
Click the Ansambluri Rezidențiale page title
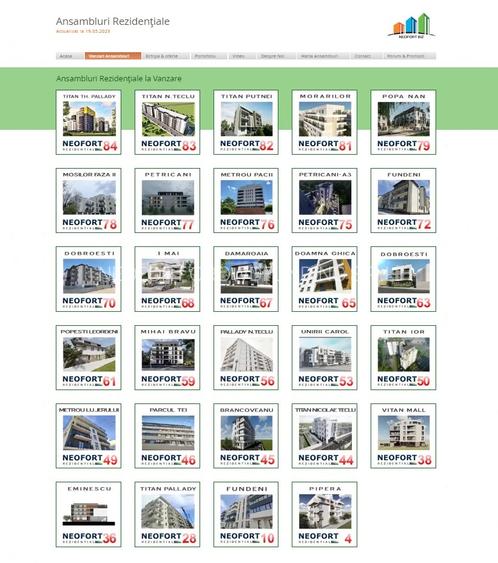pyautogui.click(x=113, y=22)
